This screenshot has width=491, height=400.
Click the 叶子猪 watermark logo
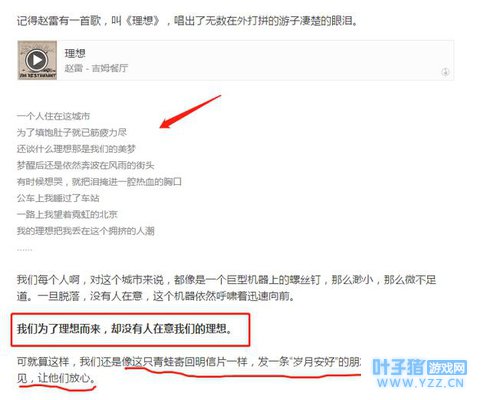tap(399, 367)
